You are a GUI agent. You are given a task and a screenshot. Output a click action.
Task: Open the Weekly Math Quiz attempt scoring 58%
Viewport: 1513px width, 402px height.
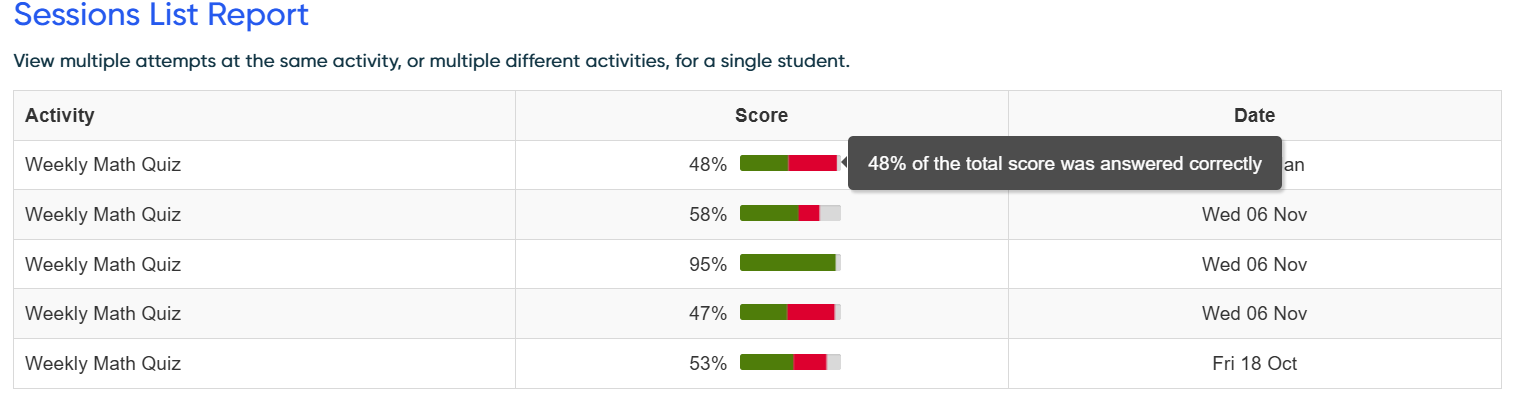pyautogui.click(x=103, y=214)
